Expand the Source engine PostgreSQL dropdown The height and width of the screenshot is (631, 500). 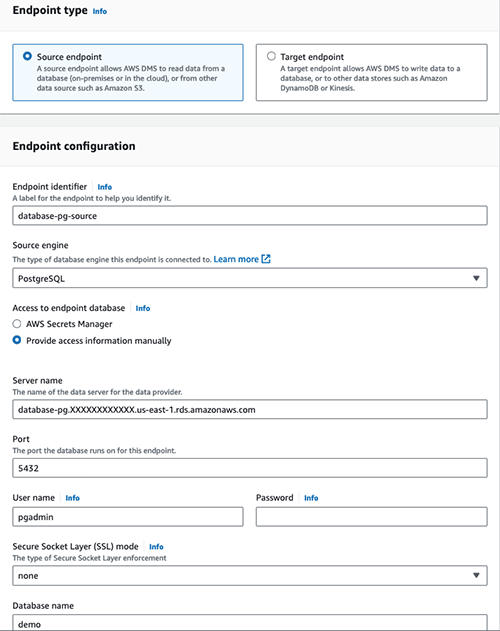pyautogui.click(x=250, y=278)
